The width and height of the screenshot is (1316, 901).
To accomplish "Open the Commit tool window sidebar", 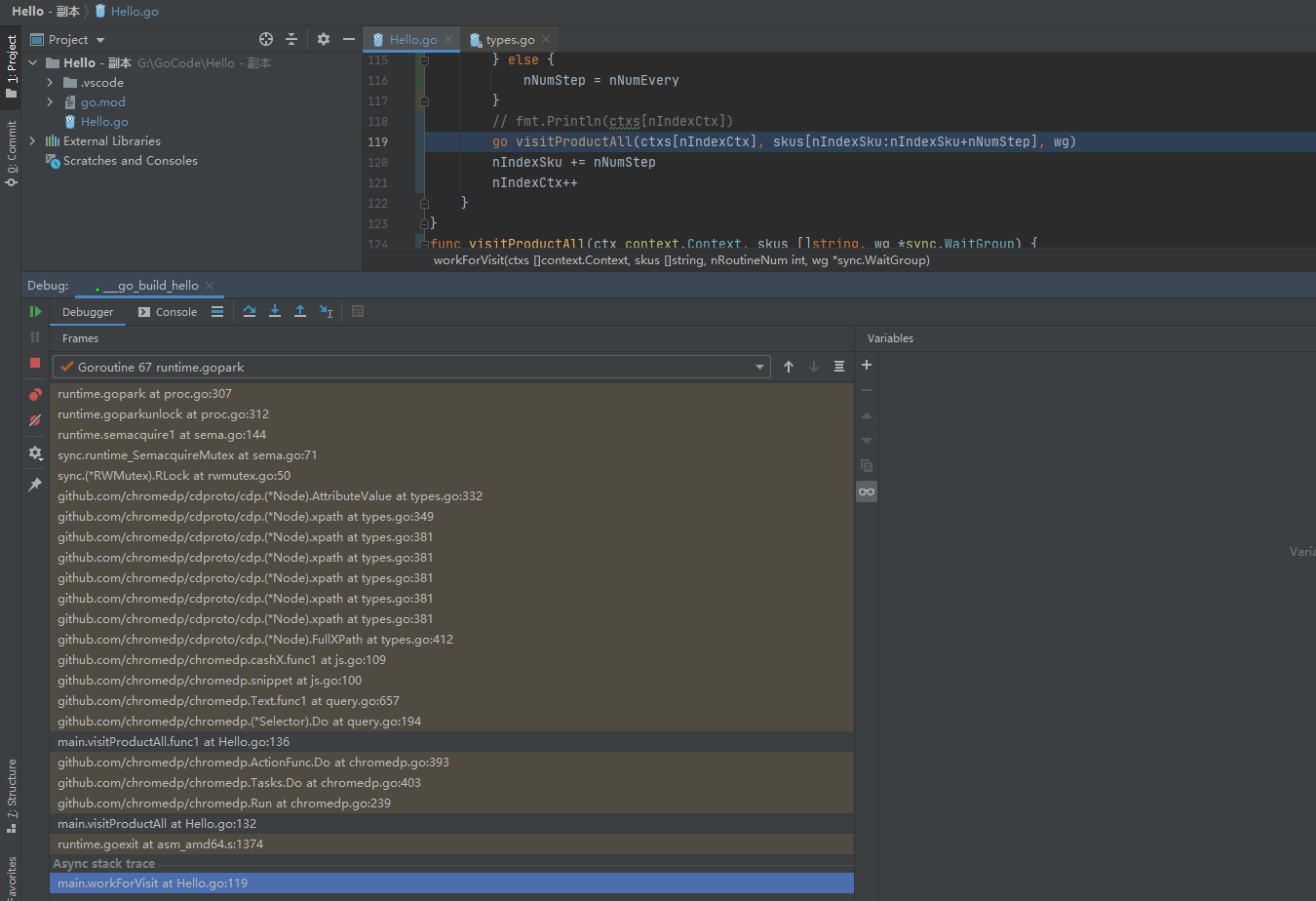I will tap(12, 153).
